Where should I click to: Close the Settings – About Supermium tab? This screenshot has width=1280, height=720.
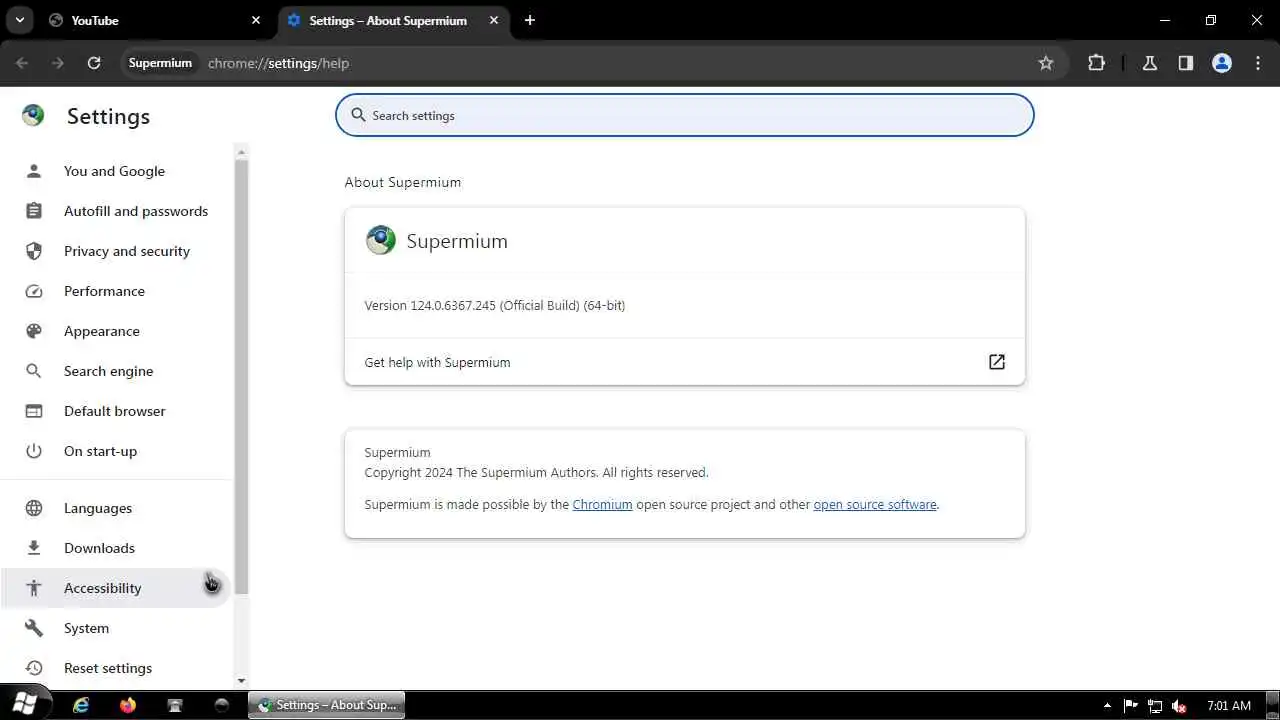tap(494, 20)
